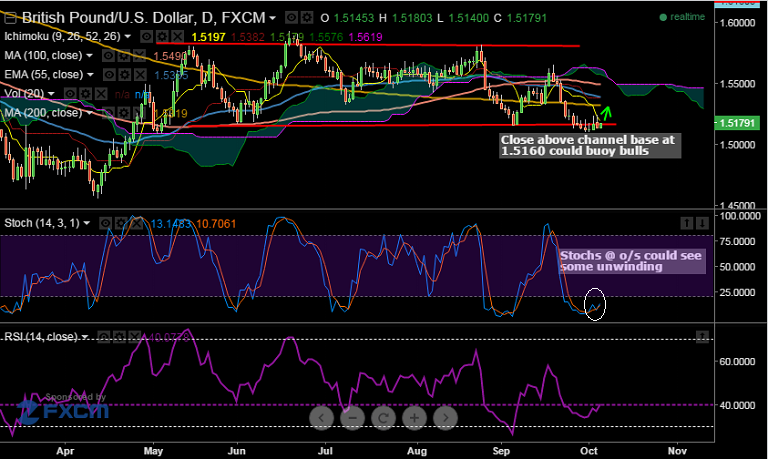Open Stoch (14, 3, 1) settings gear
The width and height of the screenshot is (768, 459).
[x=121, y=223]
